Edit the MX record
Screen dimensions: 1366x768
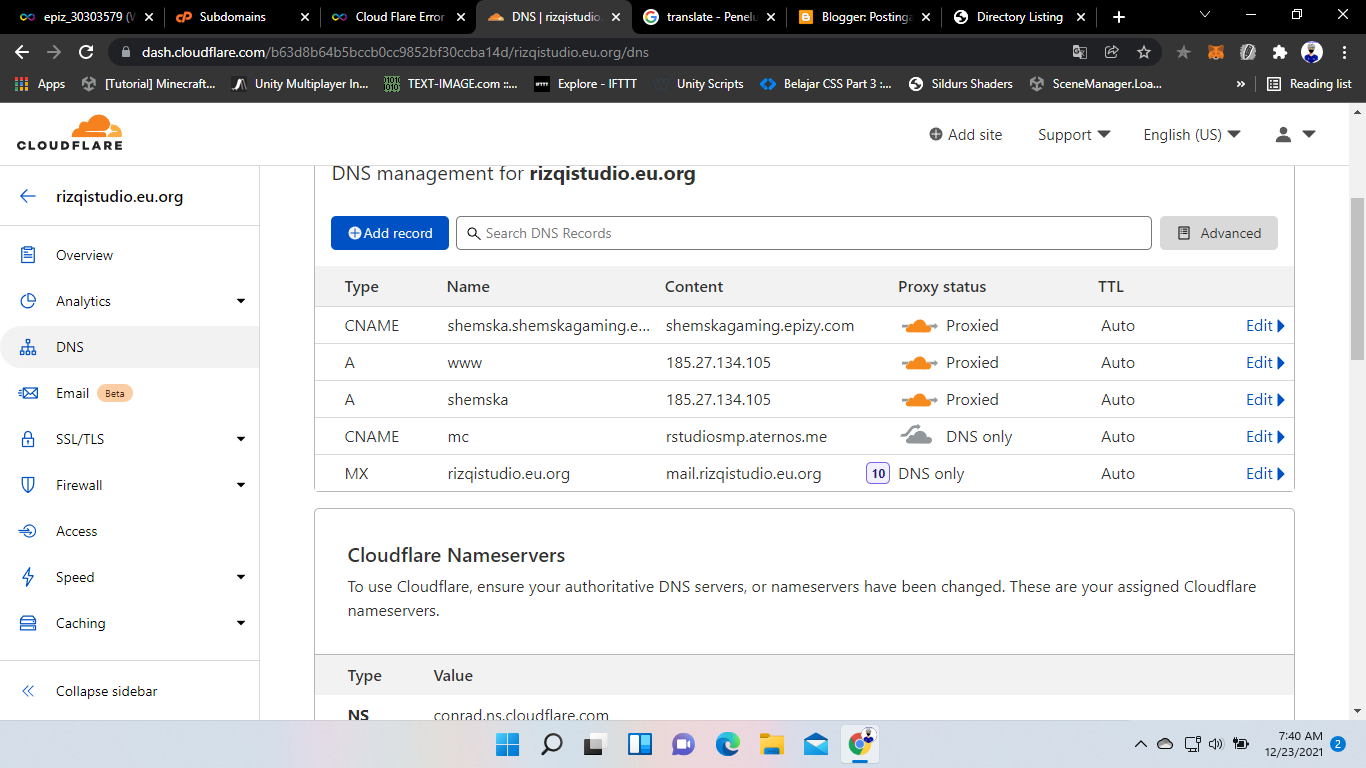pos(1265,473)
